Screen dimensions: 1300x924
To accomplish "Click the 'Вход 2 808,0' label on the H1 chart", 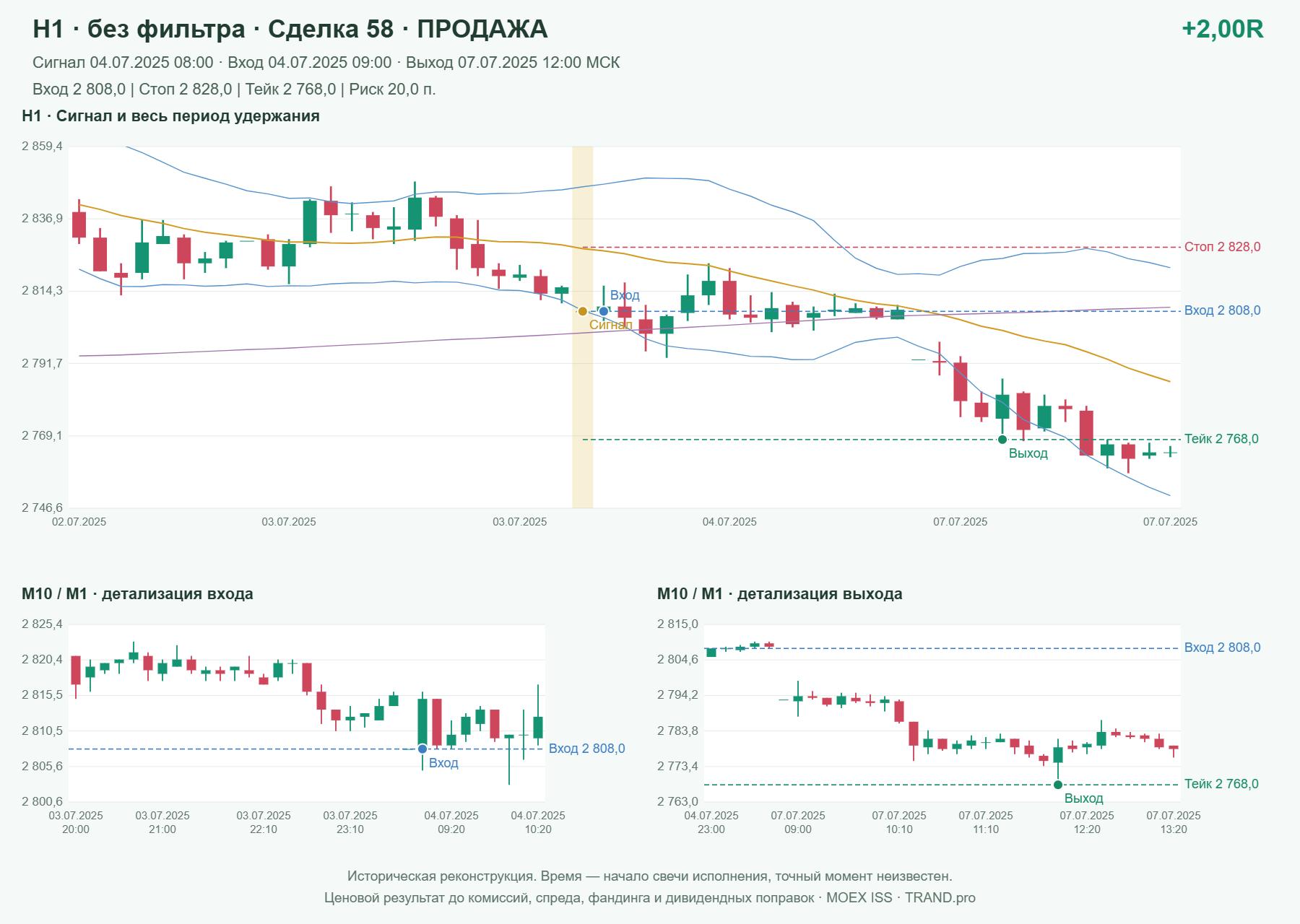I will [1223, 310].
